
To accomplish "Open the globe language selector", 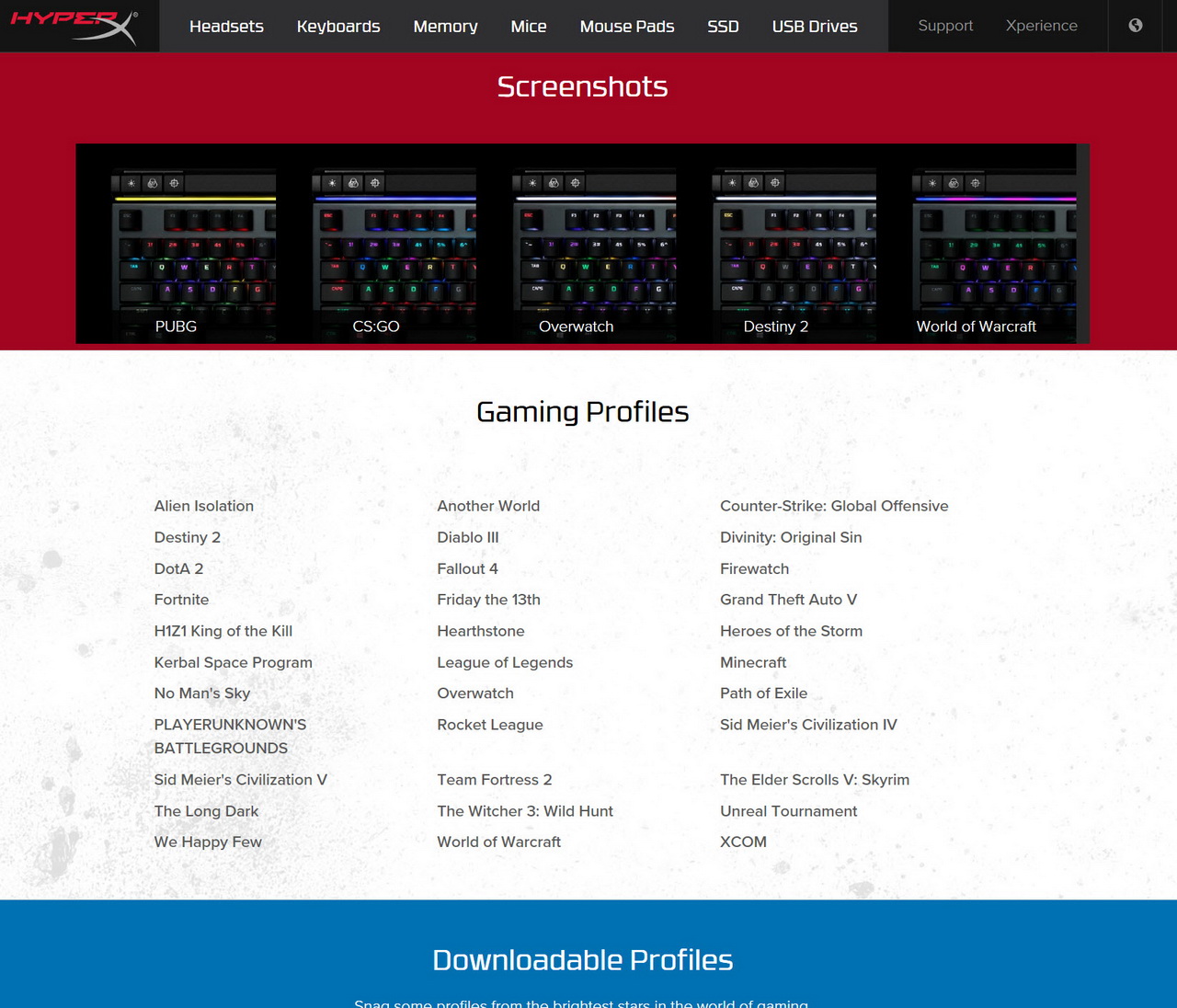I will (1136, 26).
